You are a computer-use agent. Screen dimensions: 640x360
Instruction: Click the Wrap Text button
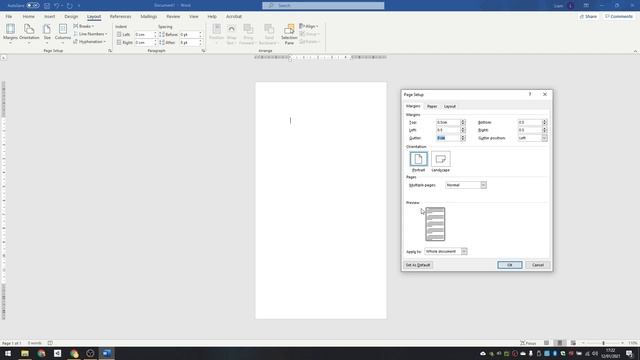[231, 34]
